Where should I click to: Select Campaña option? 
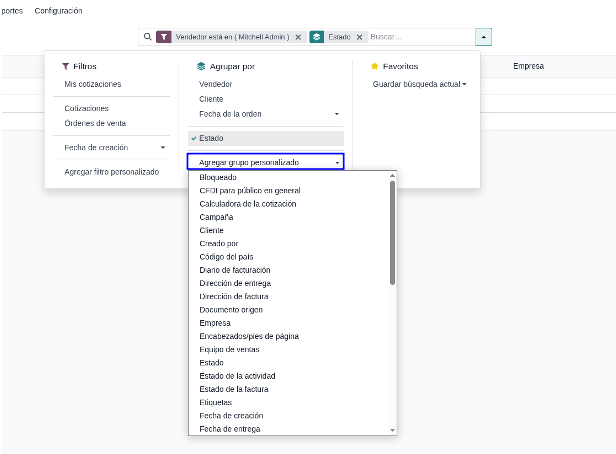pyautogui.click(x=289, y=217)
